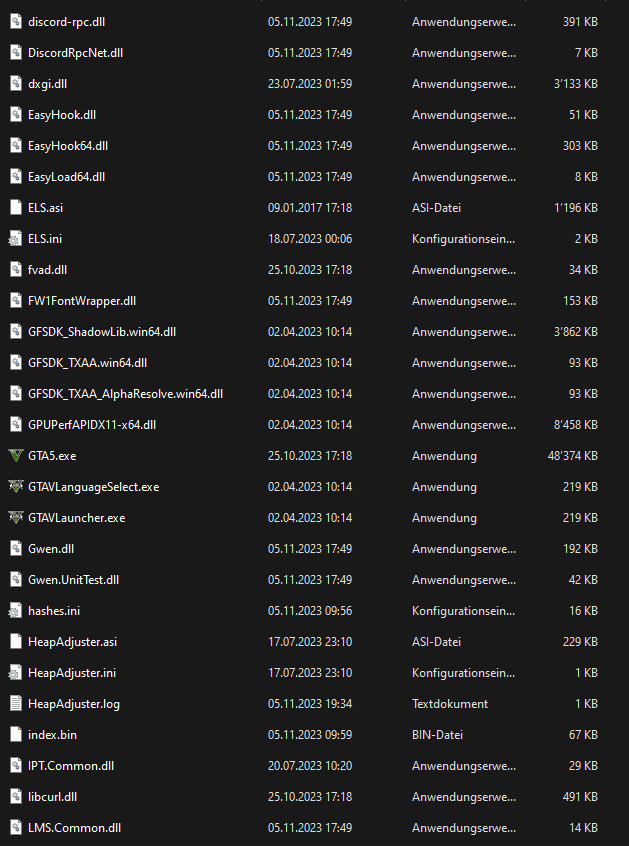Select the file name FW1FontWrapper.dll
The width and height of the screenshot is (629, 846).
coord(82,301)
